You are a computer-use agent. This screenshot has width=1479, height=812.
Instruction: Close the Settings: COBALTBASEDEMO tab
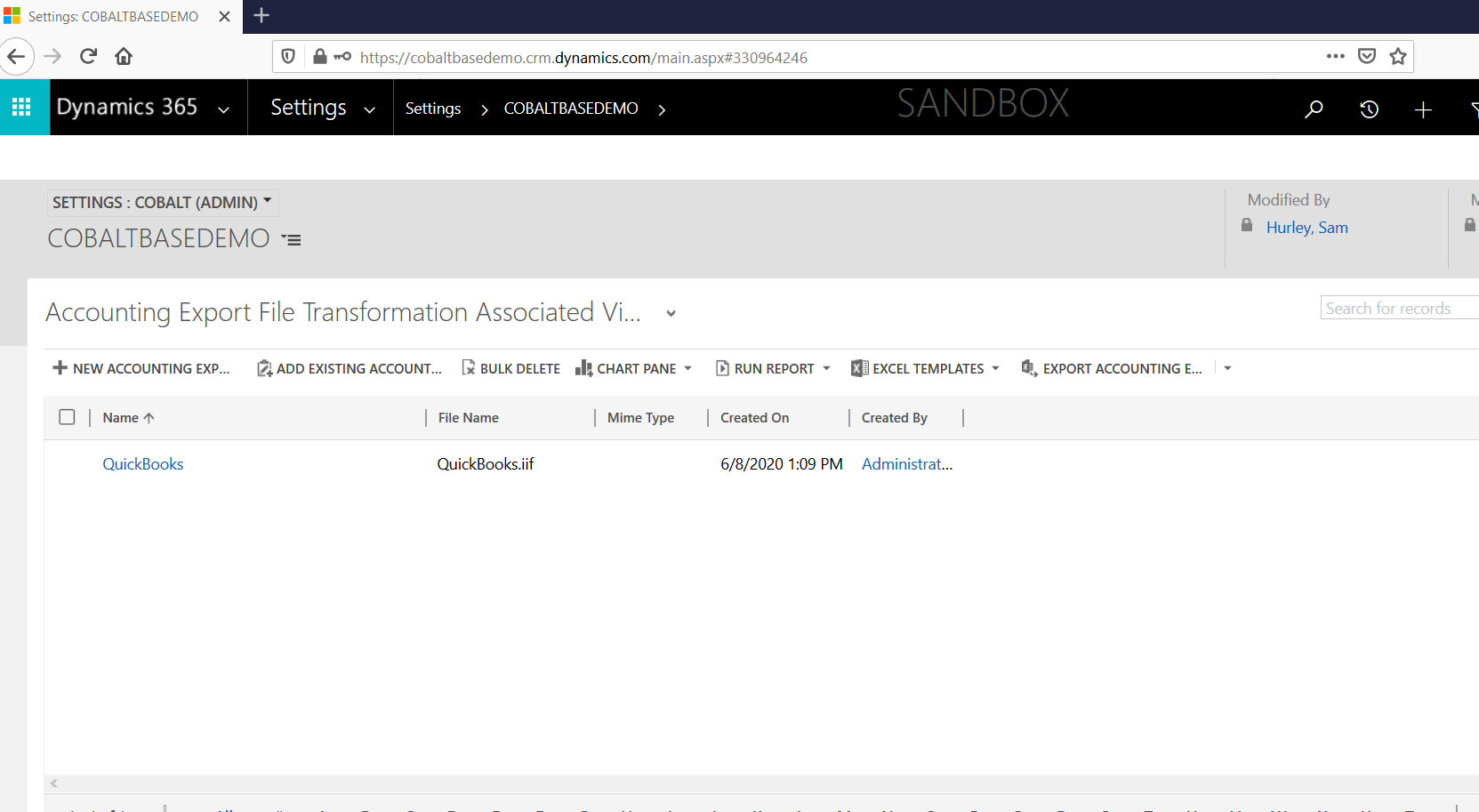[x=225, y=16]
